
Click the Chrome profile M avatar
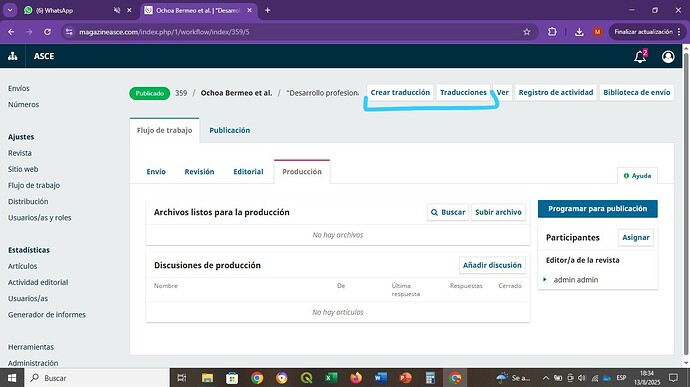(x=597, y=32)
